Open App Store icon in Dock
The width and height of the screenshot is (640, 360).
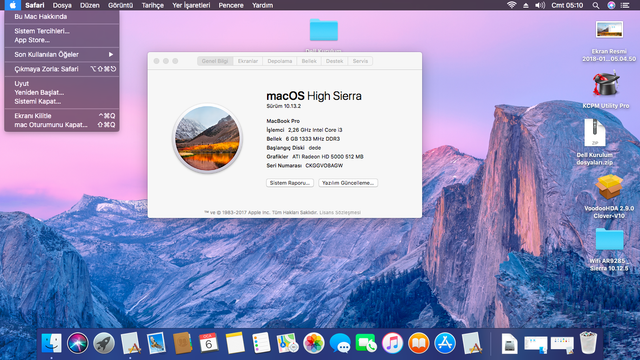(445, 343)
